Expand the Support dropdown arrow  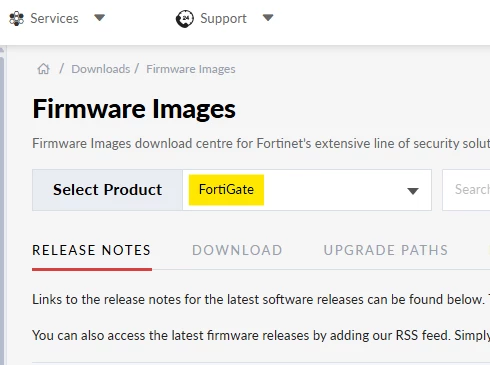(268, 18)
